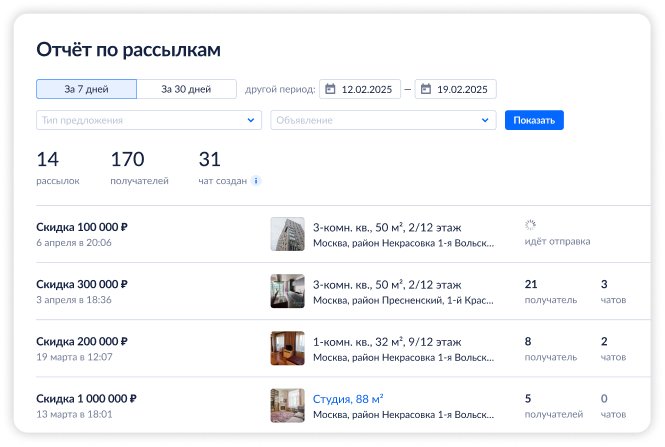
Task: Open the room thumbnail for 300 000 ₽ discount
Action: 287,291
